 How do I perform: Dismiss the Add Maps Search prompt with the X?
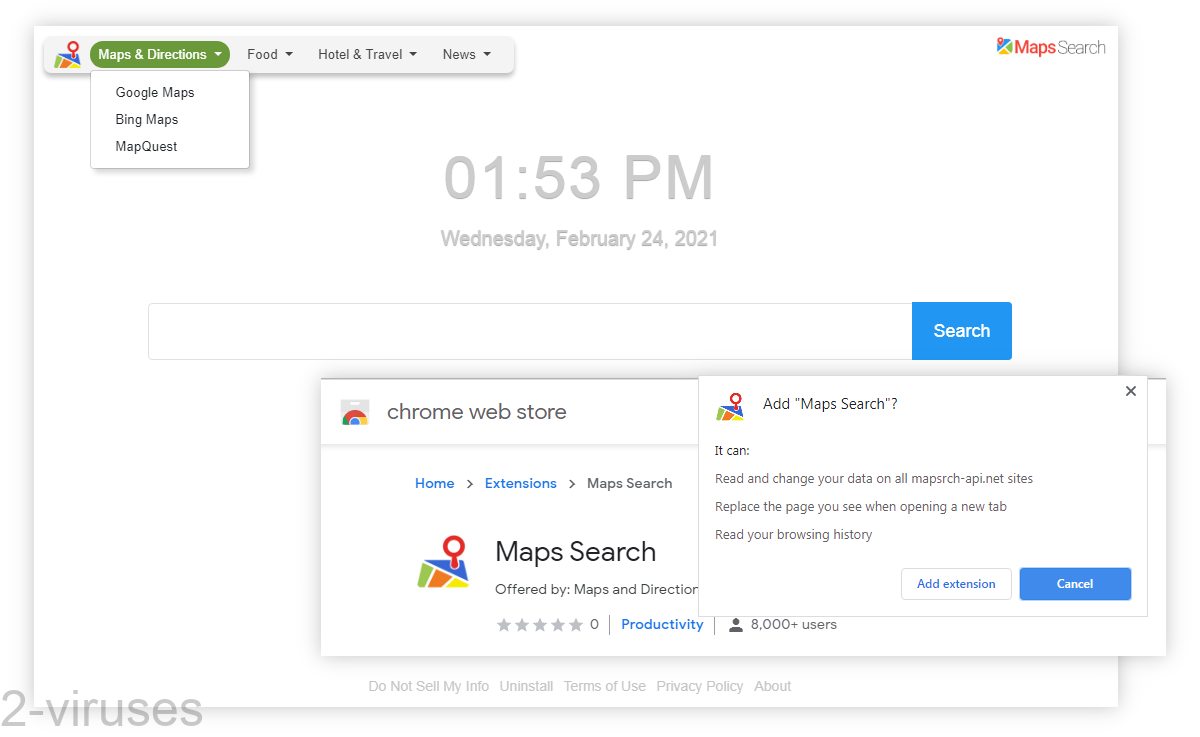click(1131, 391)
